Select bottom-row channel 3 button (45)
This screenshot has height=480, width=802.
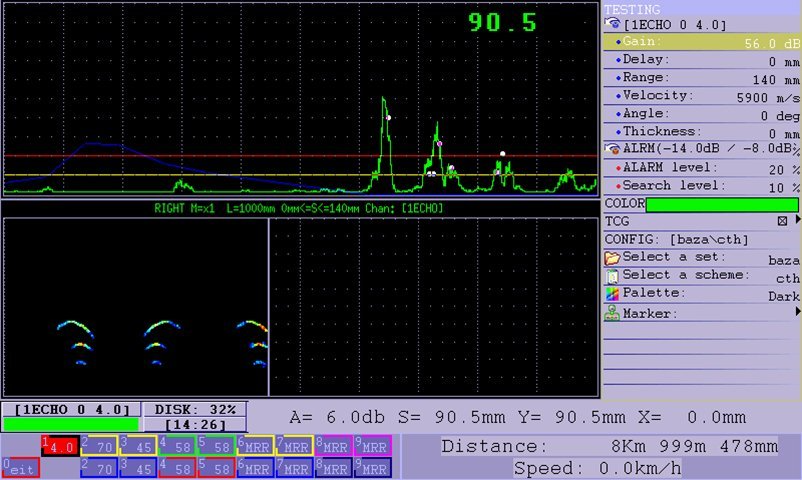(137, 468)
